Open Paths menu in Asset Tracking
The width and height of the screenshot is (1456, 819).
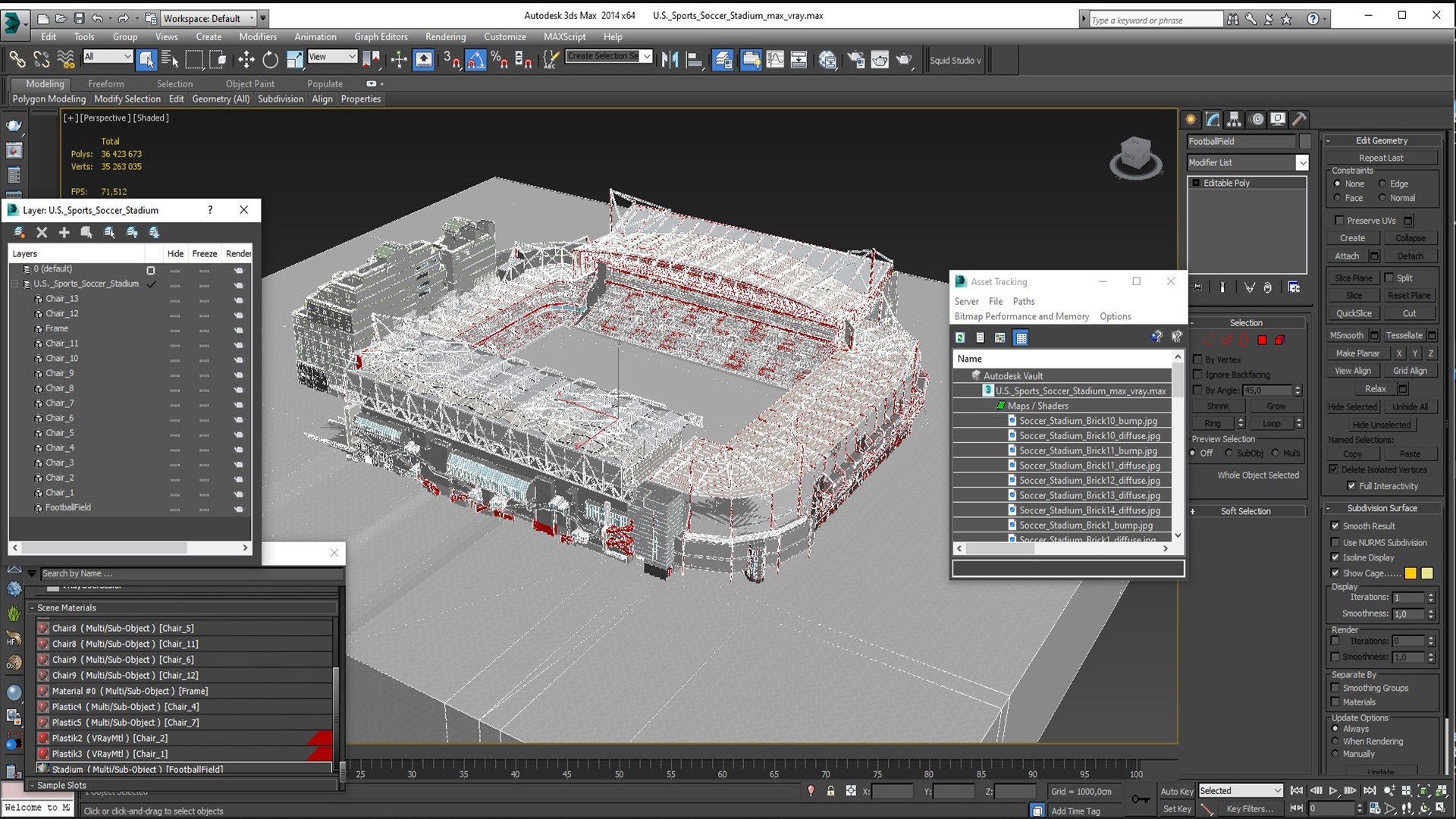1023,301
